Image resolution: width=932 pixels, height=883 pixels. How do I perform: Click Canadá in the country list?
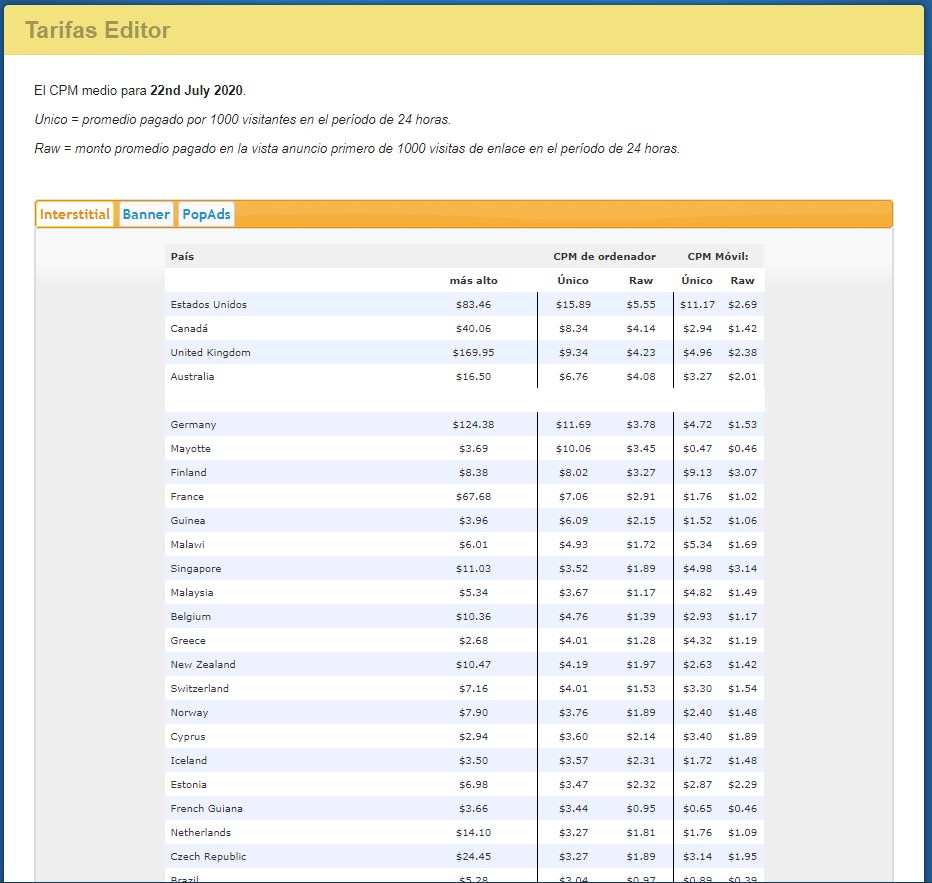coord(189,329)
